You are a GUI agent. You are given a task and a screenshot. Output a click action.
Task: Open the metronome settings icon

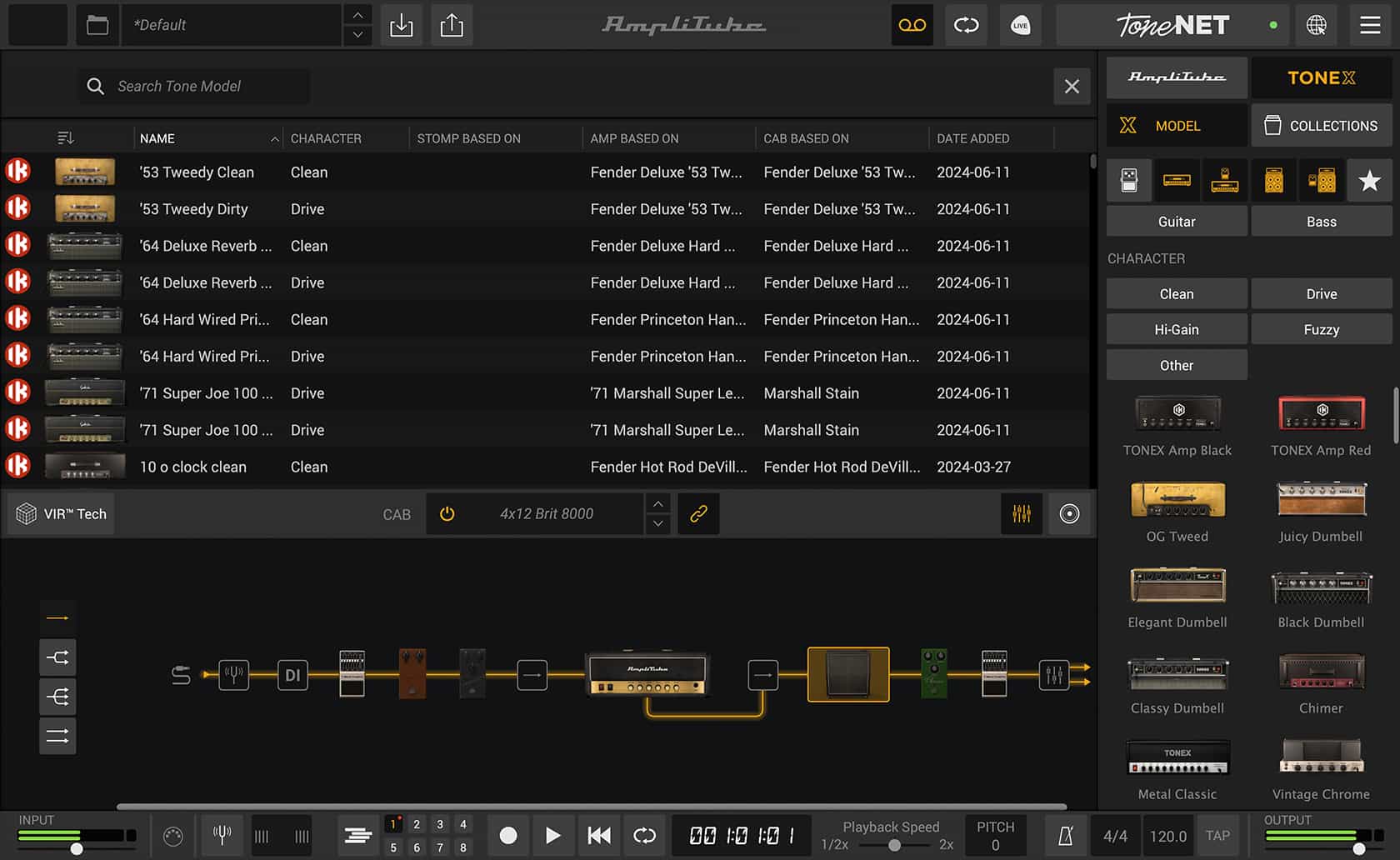coord(1064,835)
